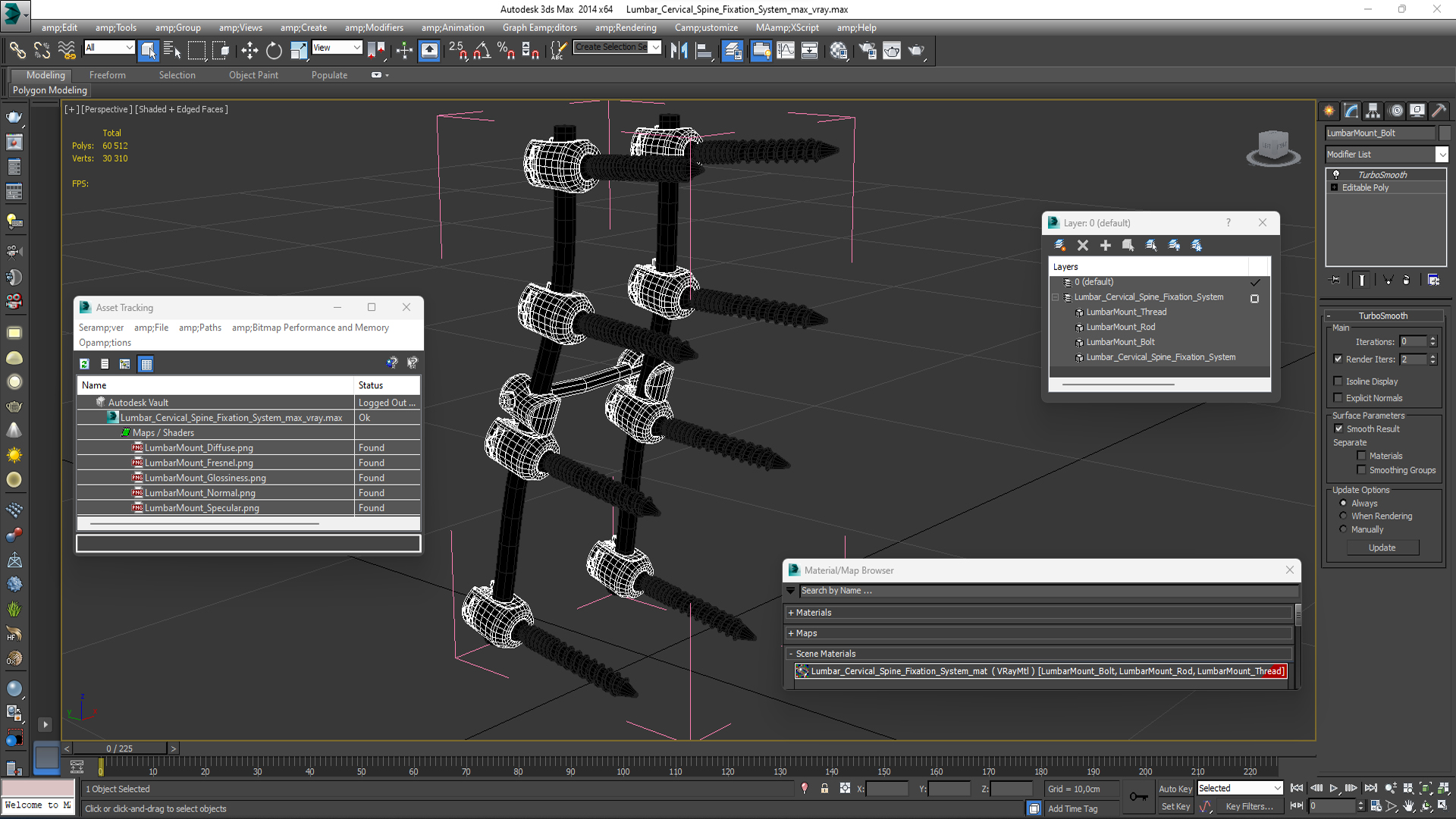
Task: Collapse Lumbar_Cervical_Spine_Fixation_System layer tree
Action: [1055, 297]
